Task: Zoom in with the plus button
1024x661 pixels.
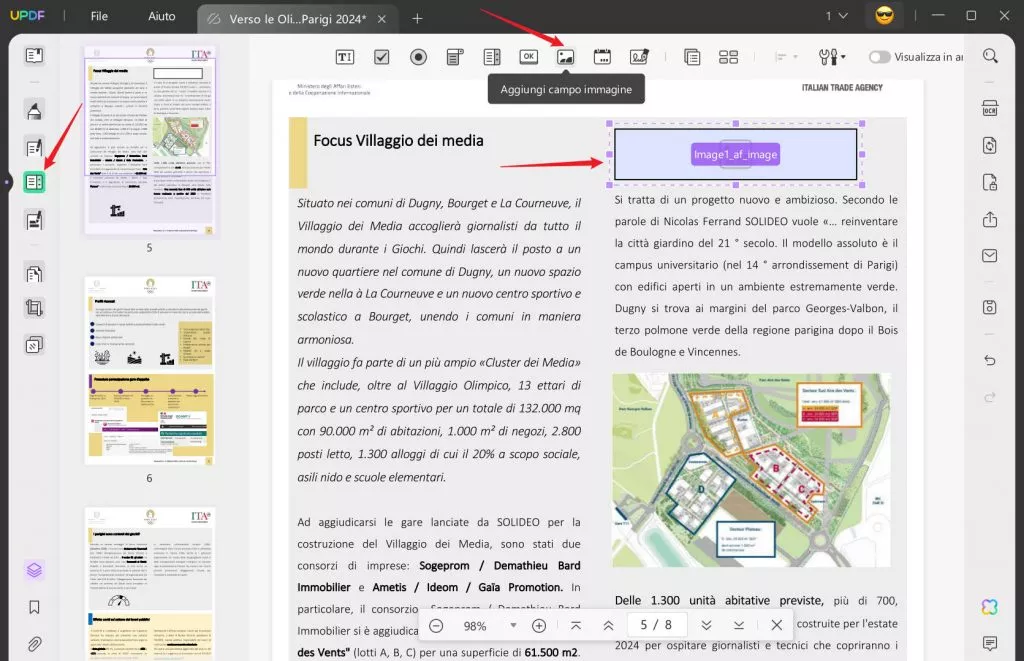Action: [539, 625]
